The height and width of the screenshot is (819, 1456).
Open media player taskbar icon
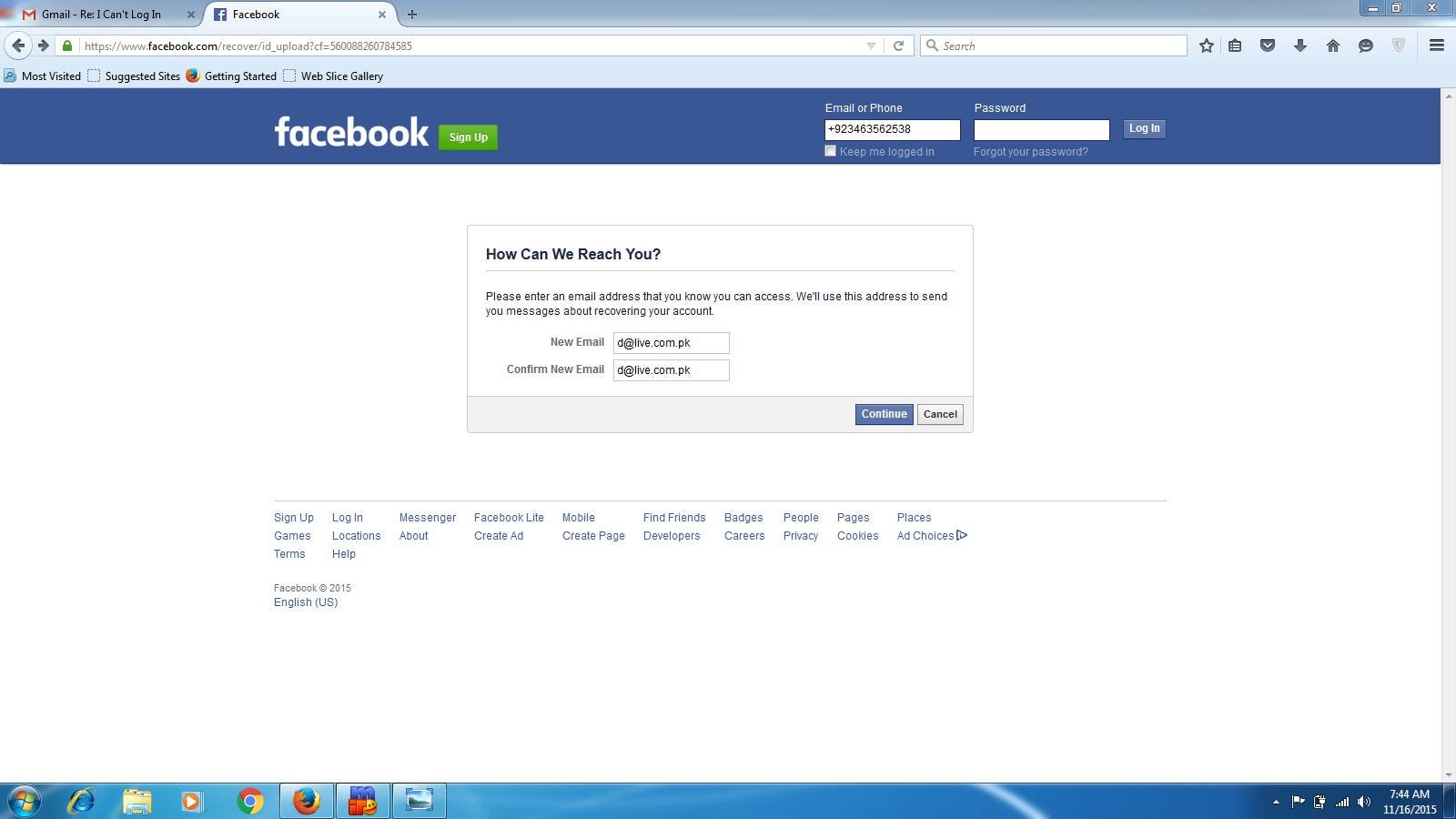[191, 801]
